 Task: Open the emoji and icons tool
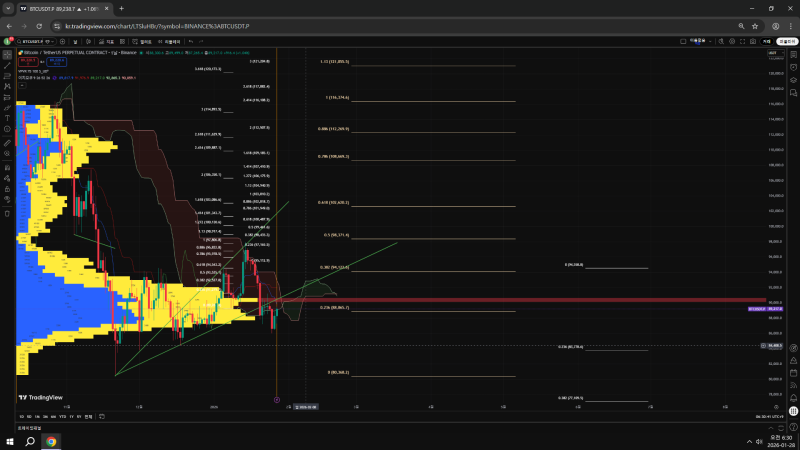coord(7,129)
